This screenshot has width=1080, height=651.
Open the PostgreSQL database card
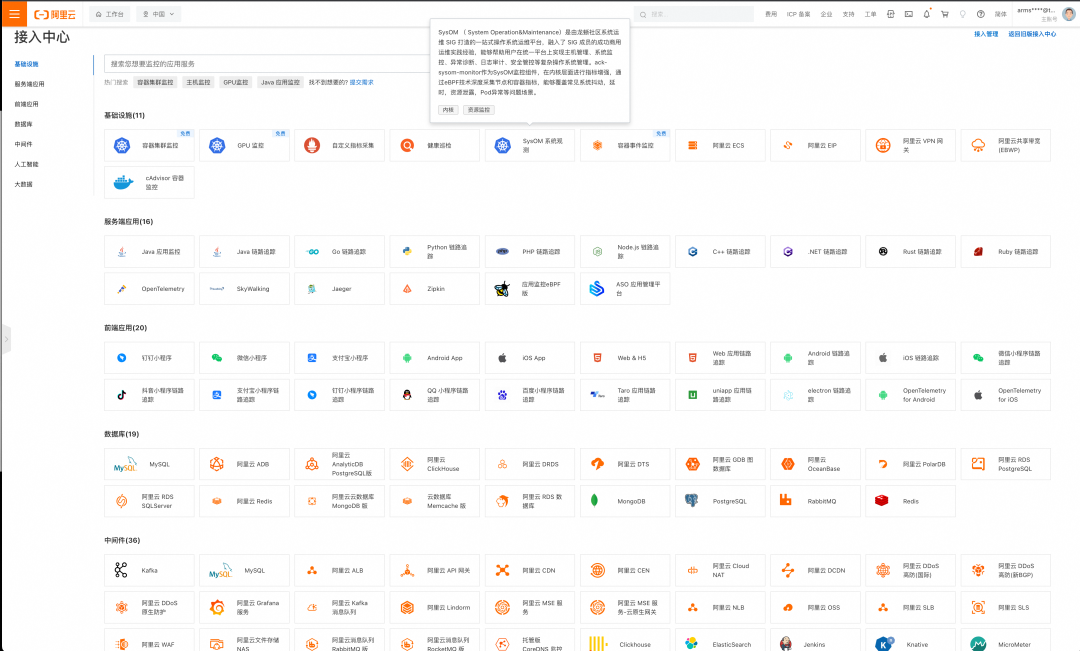tap(720, 501)
